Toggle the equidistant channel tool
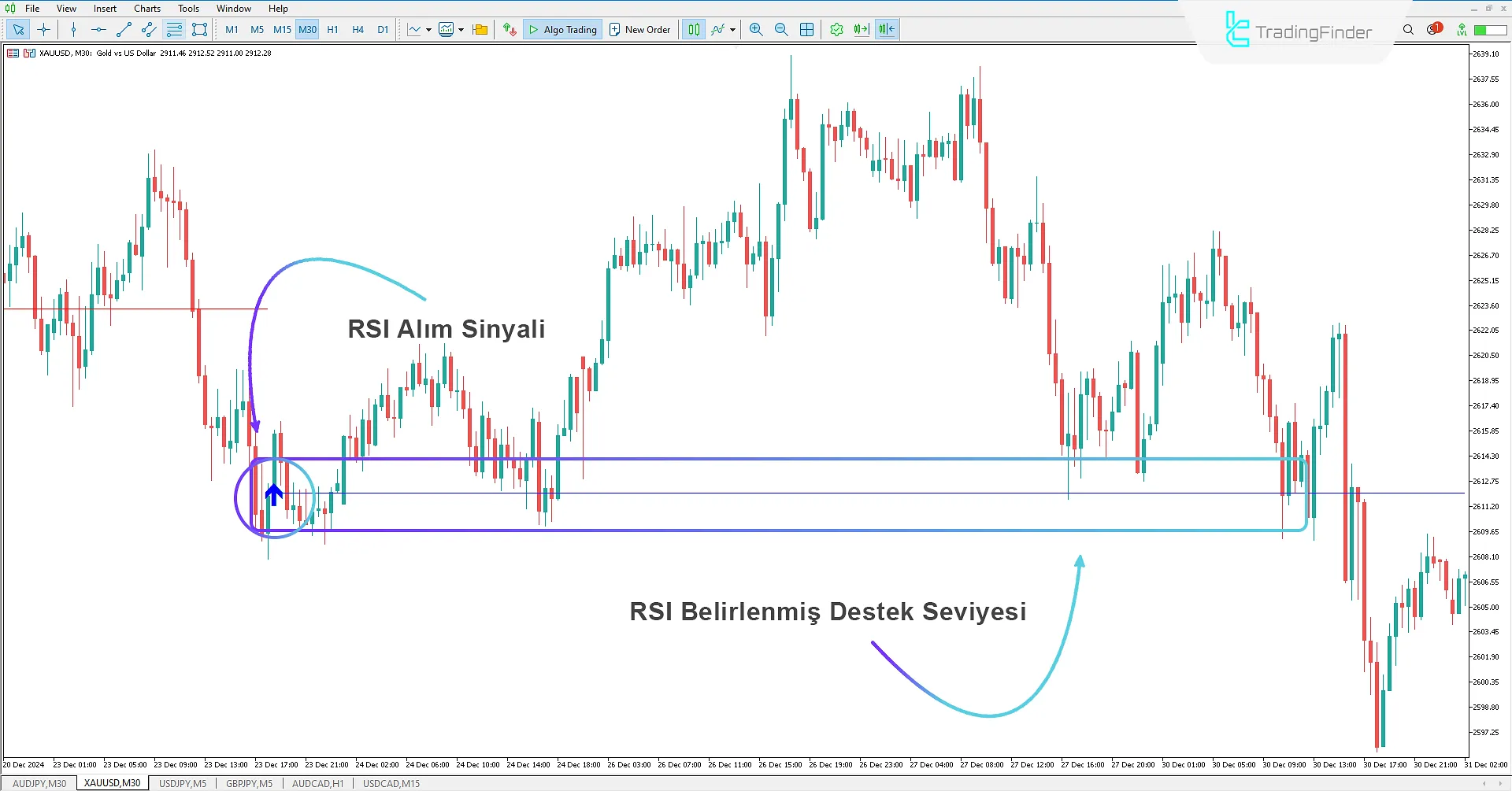The width and height of the screenshot is (1512, 791). point(148,29)
